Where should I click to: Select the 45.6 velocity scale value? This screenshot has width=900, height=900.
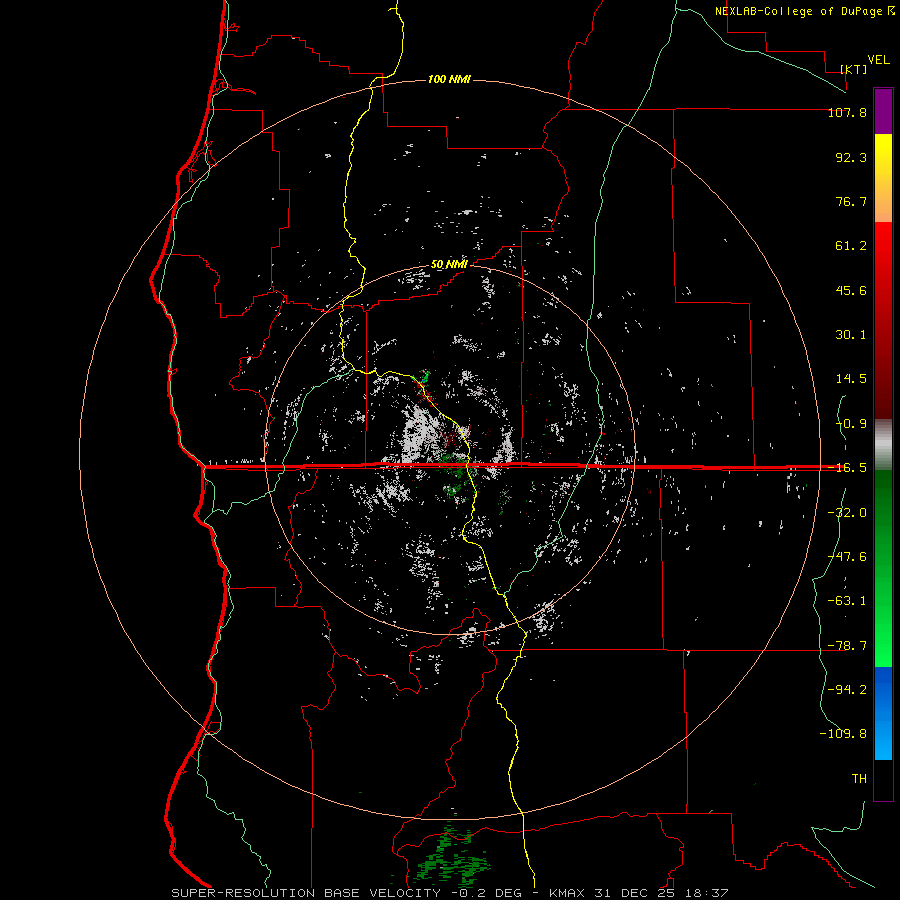[x=851, y=290]
